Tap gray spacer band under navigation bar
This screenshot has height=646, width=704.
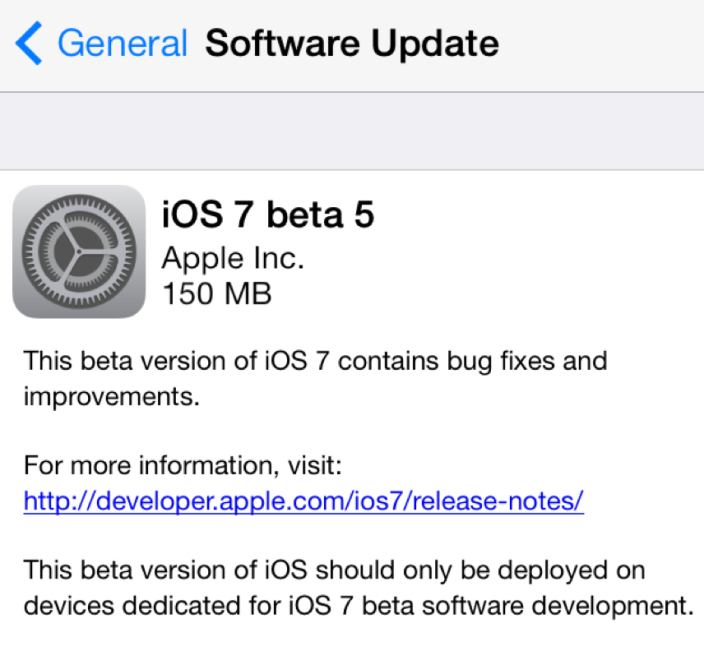click(352, 130)
